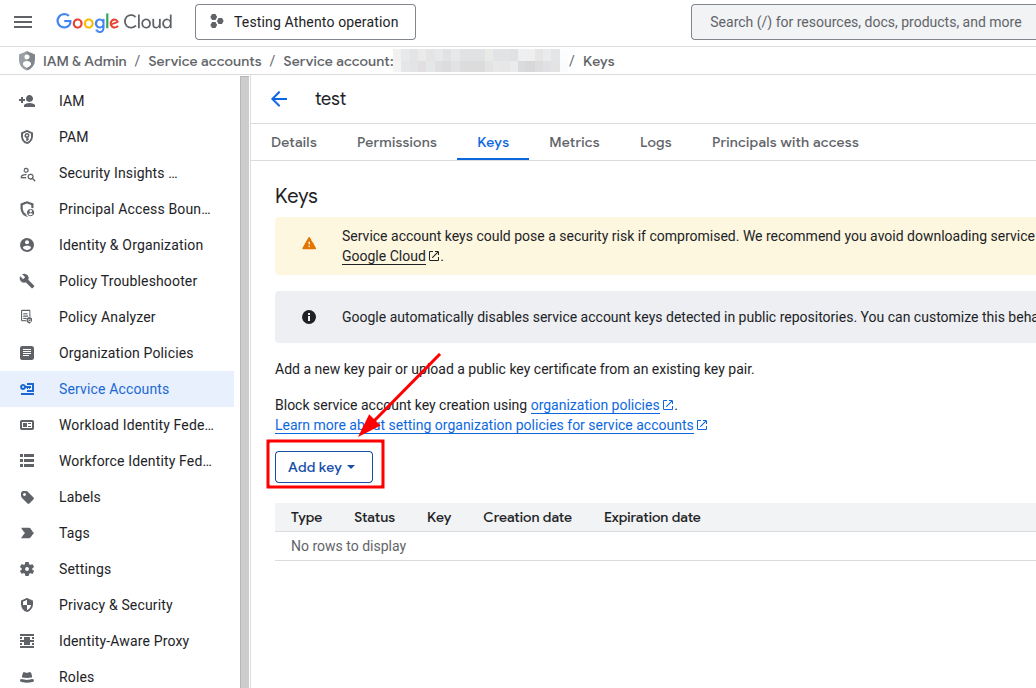
Task: Open the hamburger navigation menu
Action: [23, 22]
